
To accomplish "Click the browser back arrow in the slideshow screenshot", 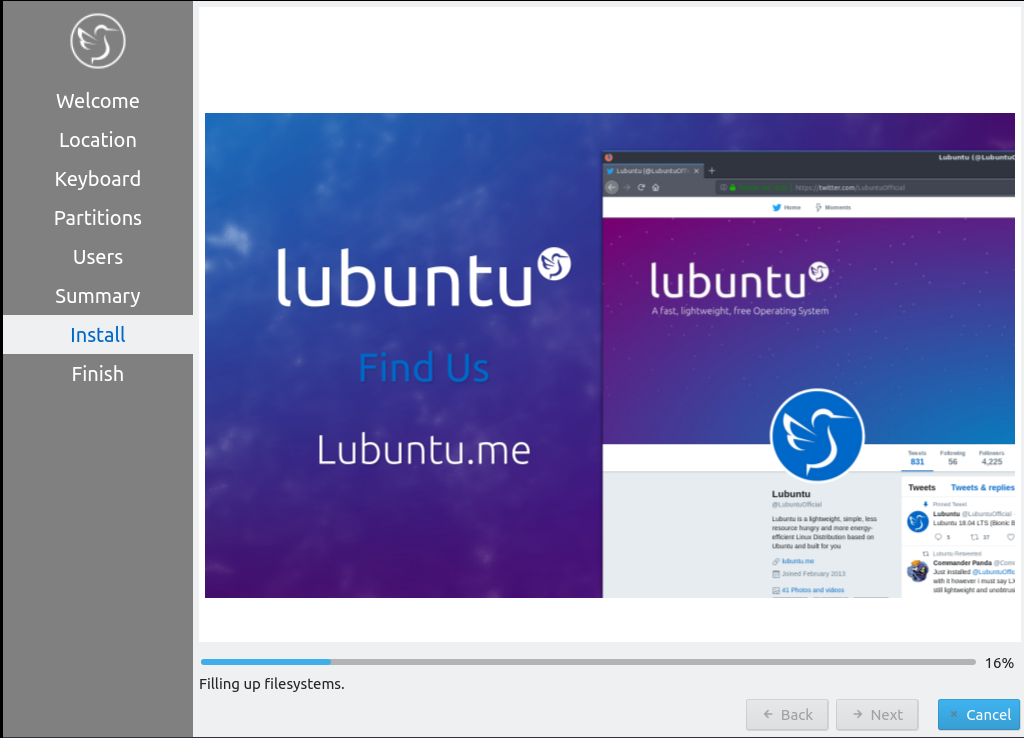I will pyautogui.click(x=612, y=187).
